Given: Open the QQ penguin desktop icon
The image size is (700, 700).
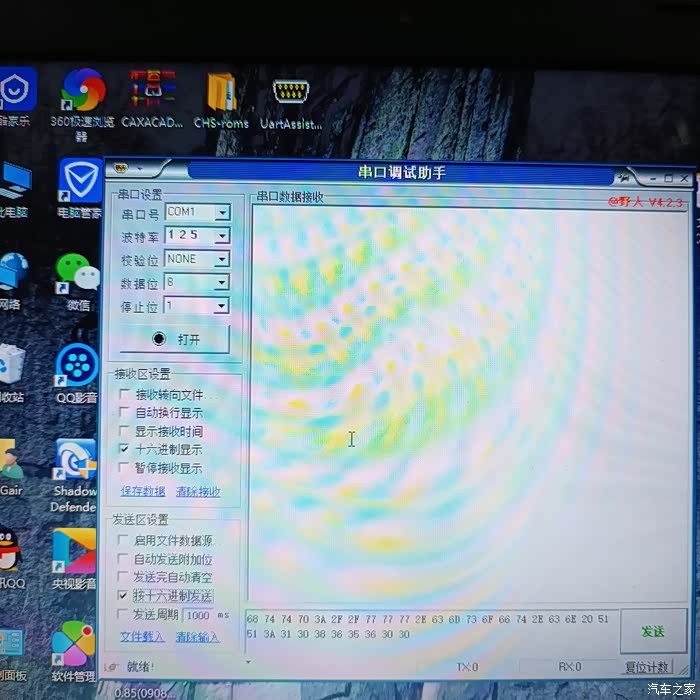Looking at the screenshot, I should tap(9, 550).
